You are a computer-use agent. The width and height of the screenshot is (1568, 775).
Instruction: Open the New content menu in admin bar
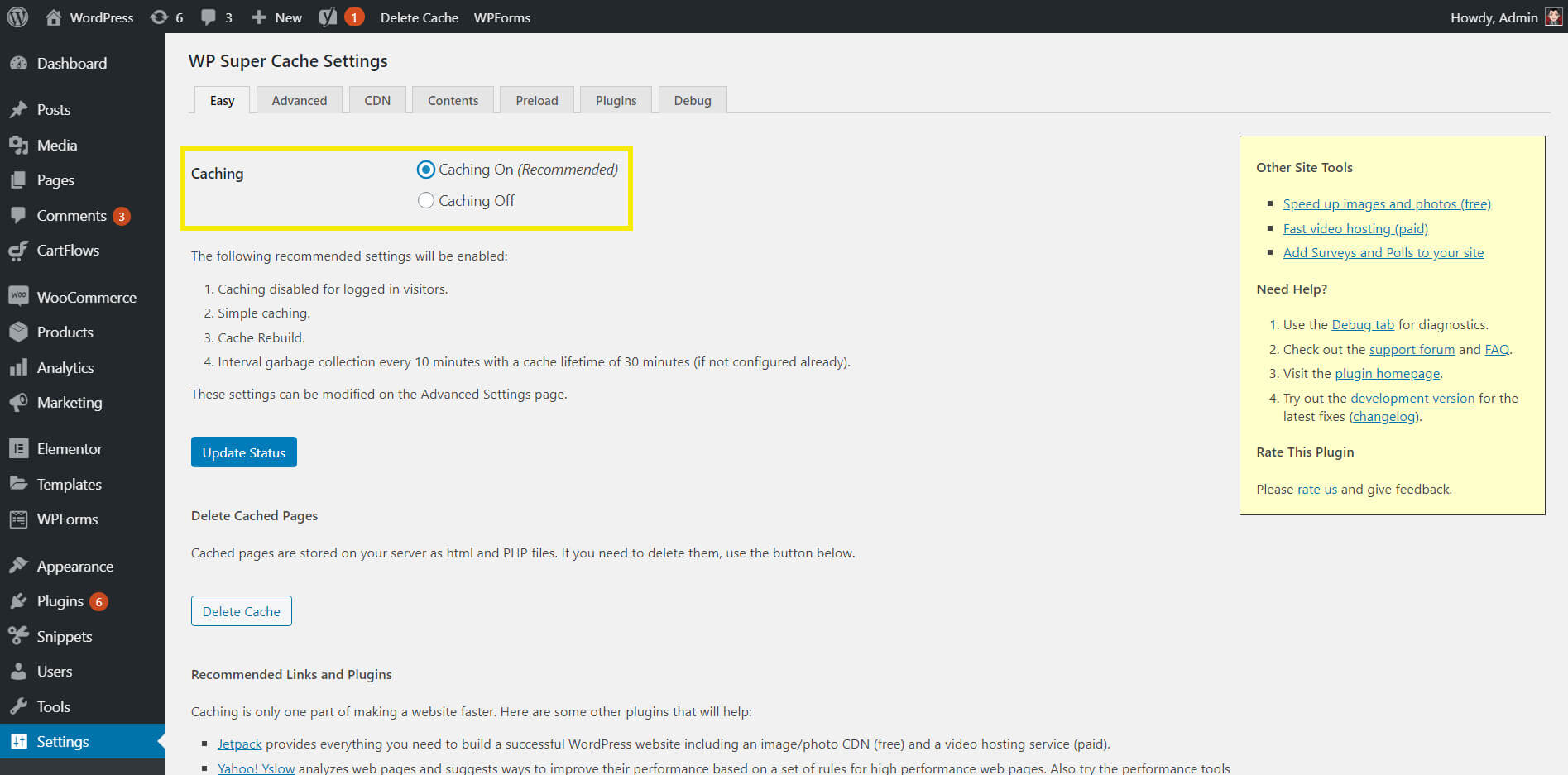[x=277, y=17]
